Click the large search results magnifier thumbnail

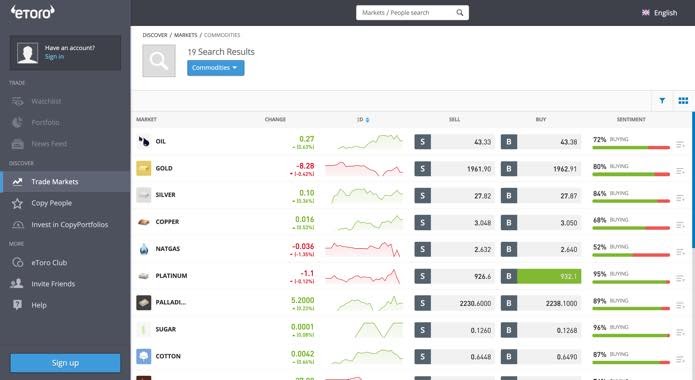point(159,61)
